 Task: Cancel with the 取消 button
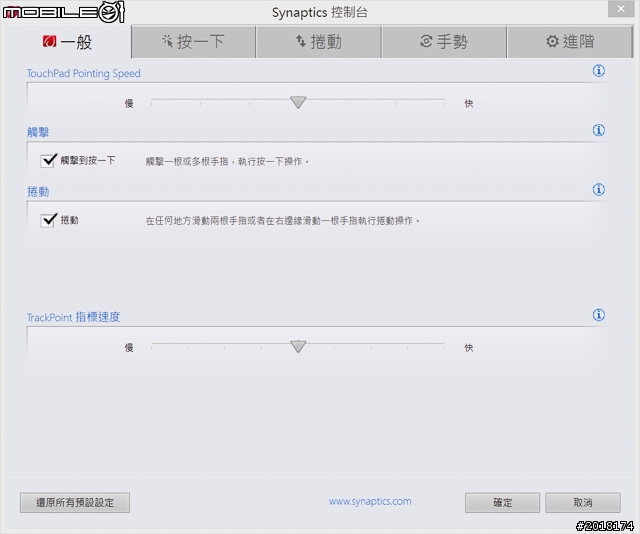tap(583, 503)
